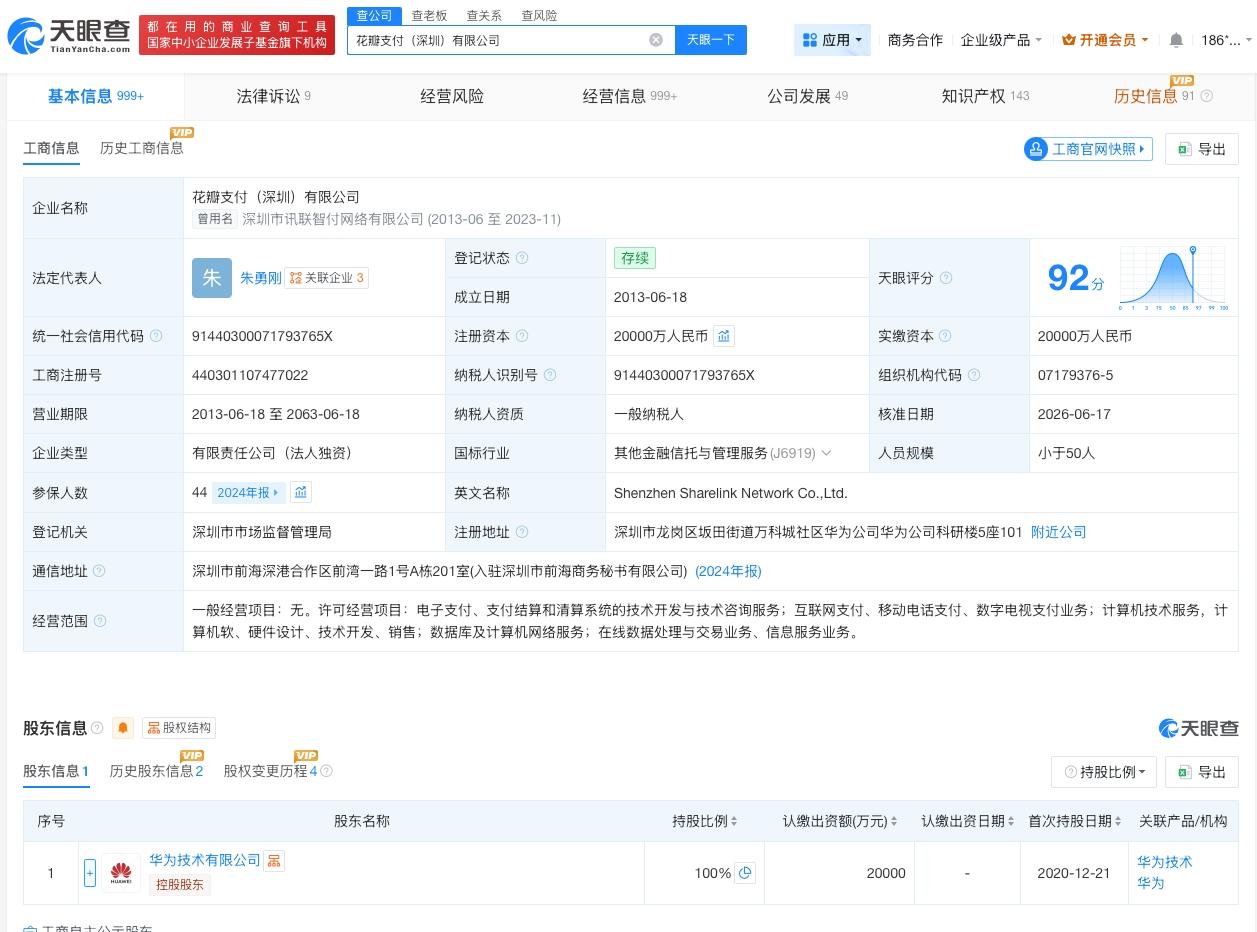Click help icon beside 股东信息 heading

97,728
